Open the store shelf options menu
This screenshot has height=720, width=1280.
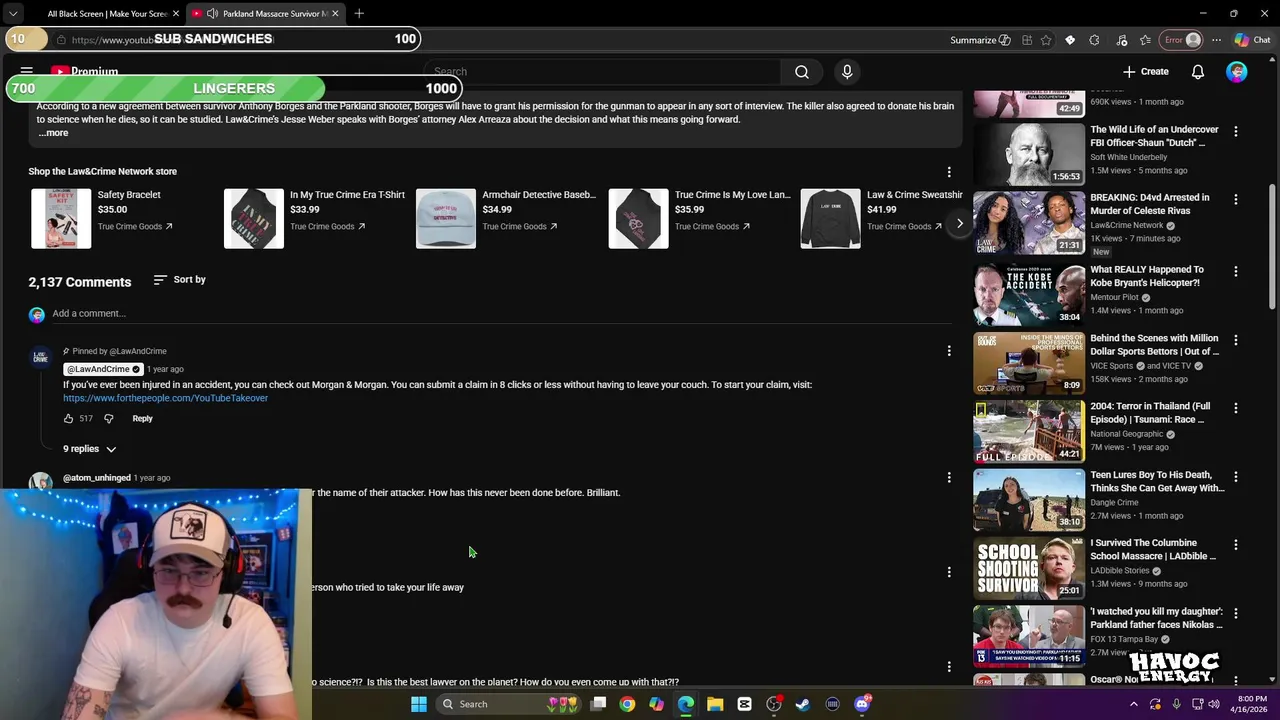point(949,172)
